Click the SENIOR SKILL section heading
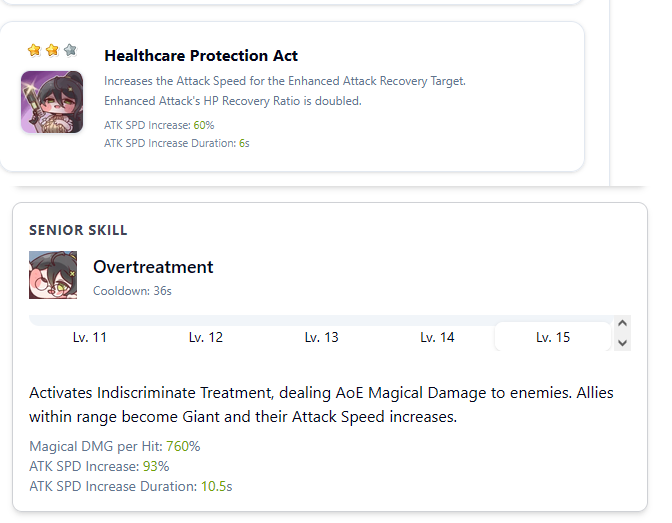The width and height of the screenshot is (672, 523). click(x=78, y=230)
